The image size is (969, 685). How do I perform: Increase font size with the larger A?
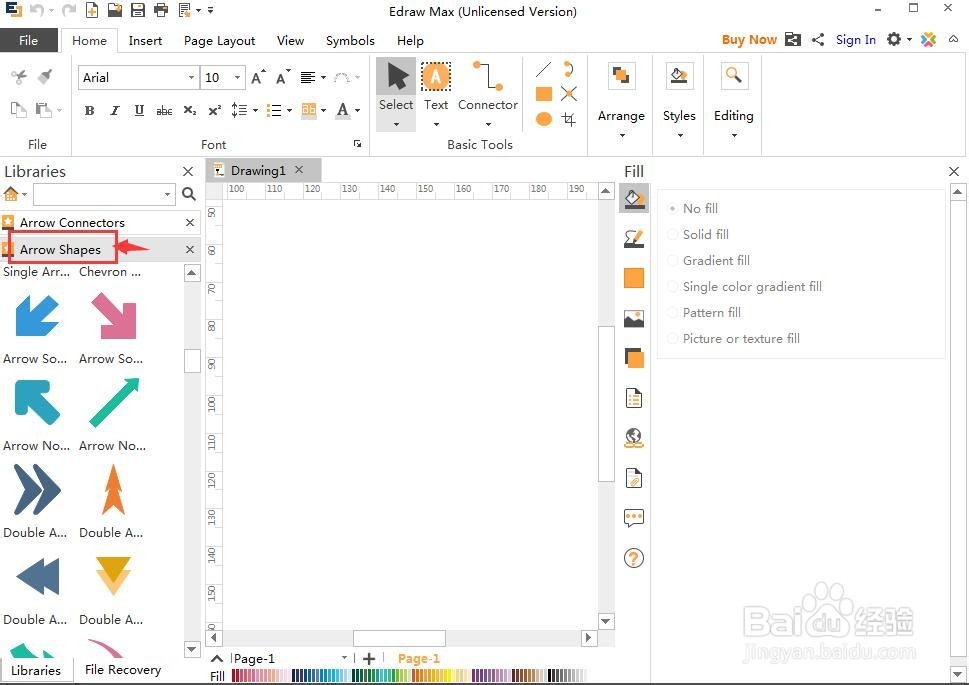pyautogui.click(x=258, y=77)
